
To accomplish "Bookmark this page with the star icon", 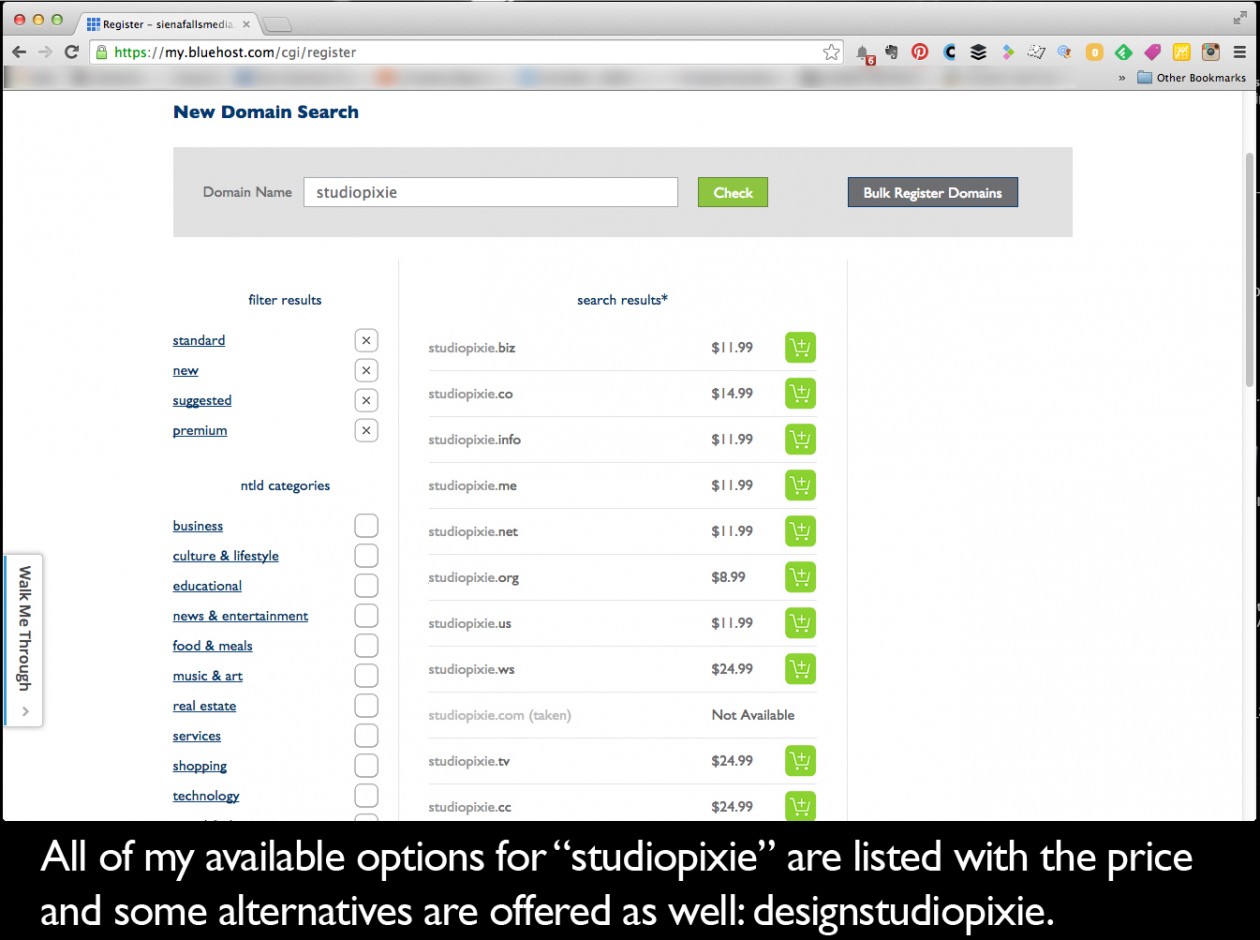I will [x=831, y=52].
